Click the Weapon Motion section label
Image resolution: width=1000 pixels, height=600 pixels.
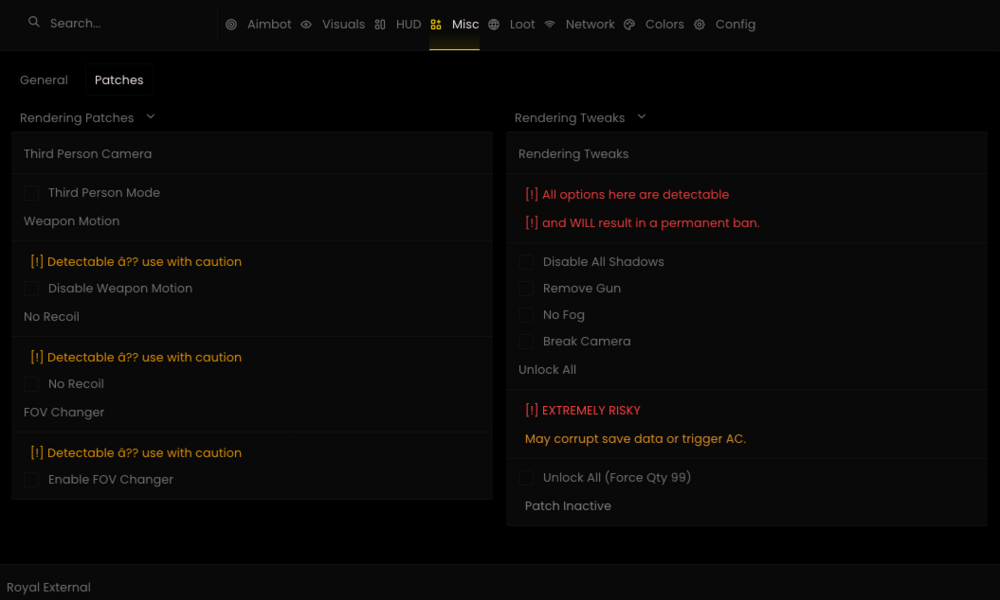(71, 221)
